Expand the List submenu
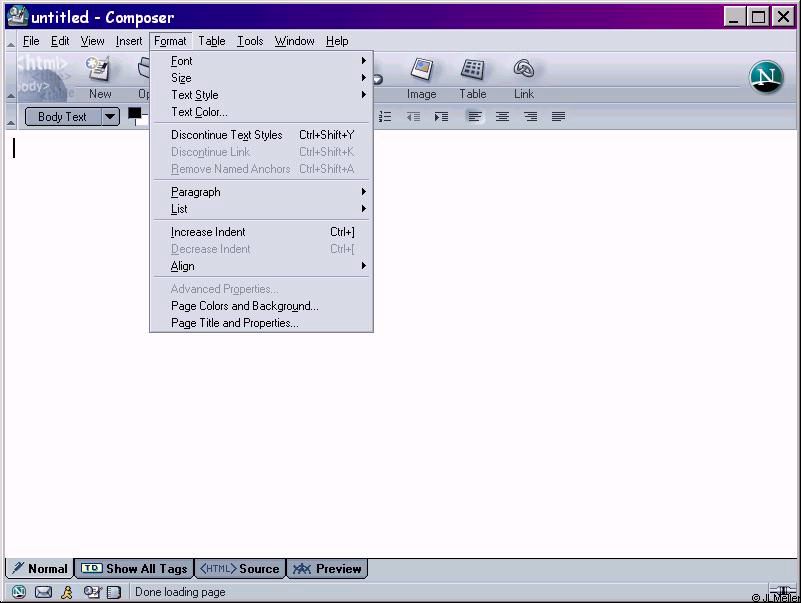This screenshot has width=801, height=603. click(x=262, y=208)
